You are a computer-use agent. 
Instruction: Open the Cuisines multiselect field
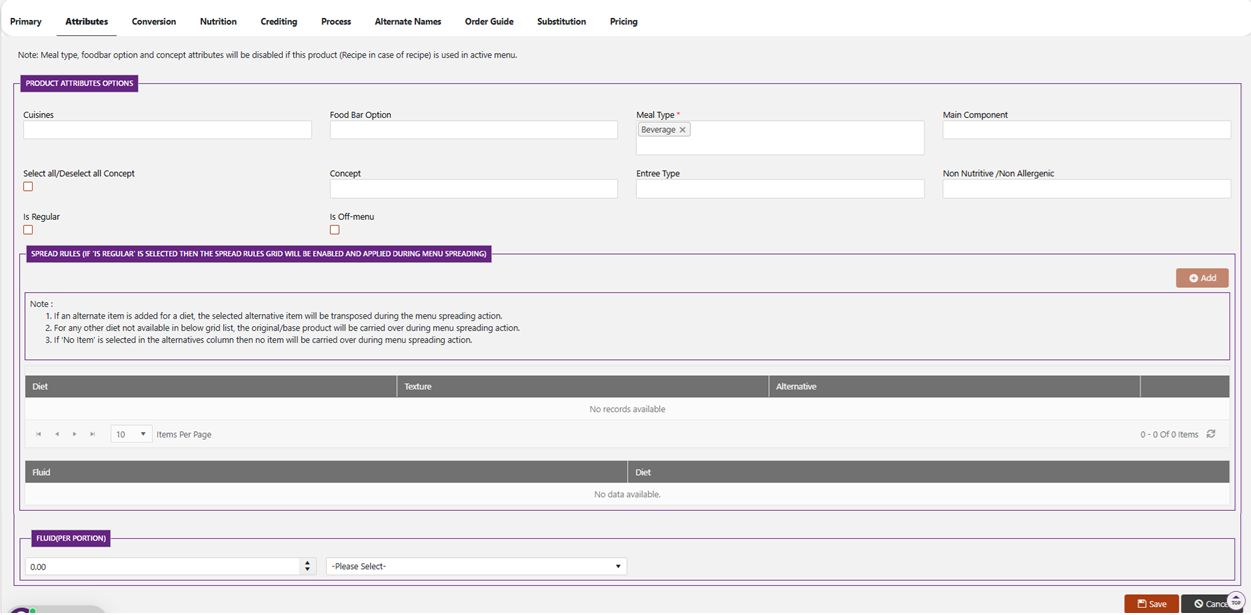[167, 130]
